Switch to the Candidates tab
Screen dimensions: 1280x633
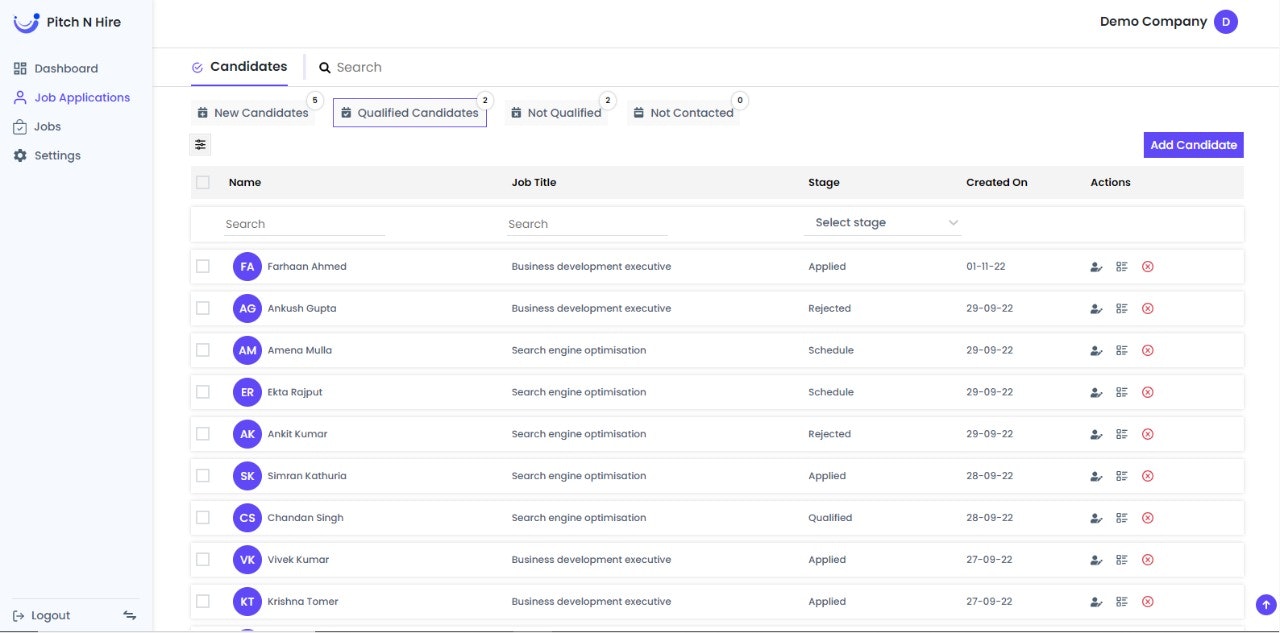[x=239, y=67]
